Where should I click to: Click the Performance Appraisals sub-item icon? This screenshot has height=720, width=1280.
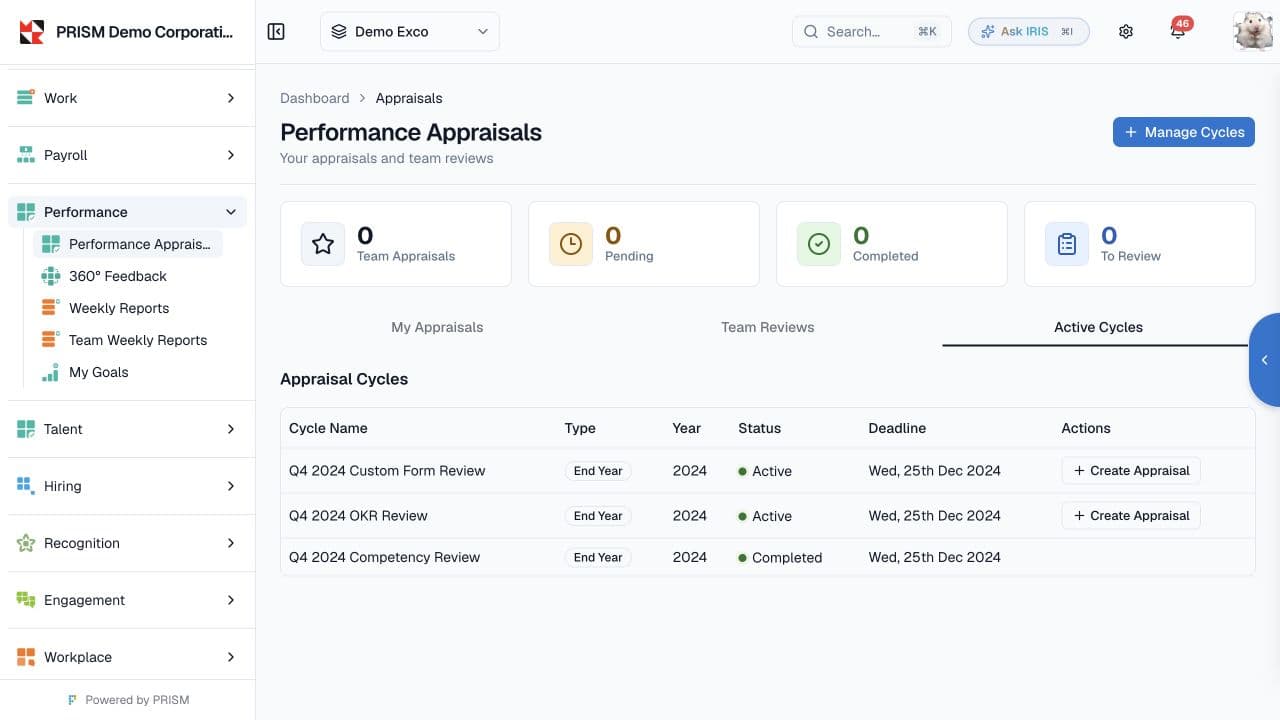coord(50,244)
